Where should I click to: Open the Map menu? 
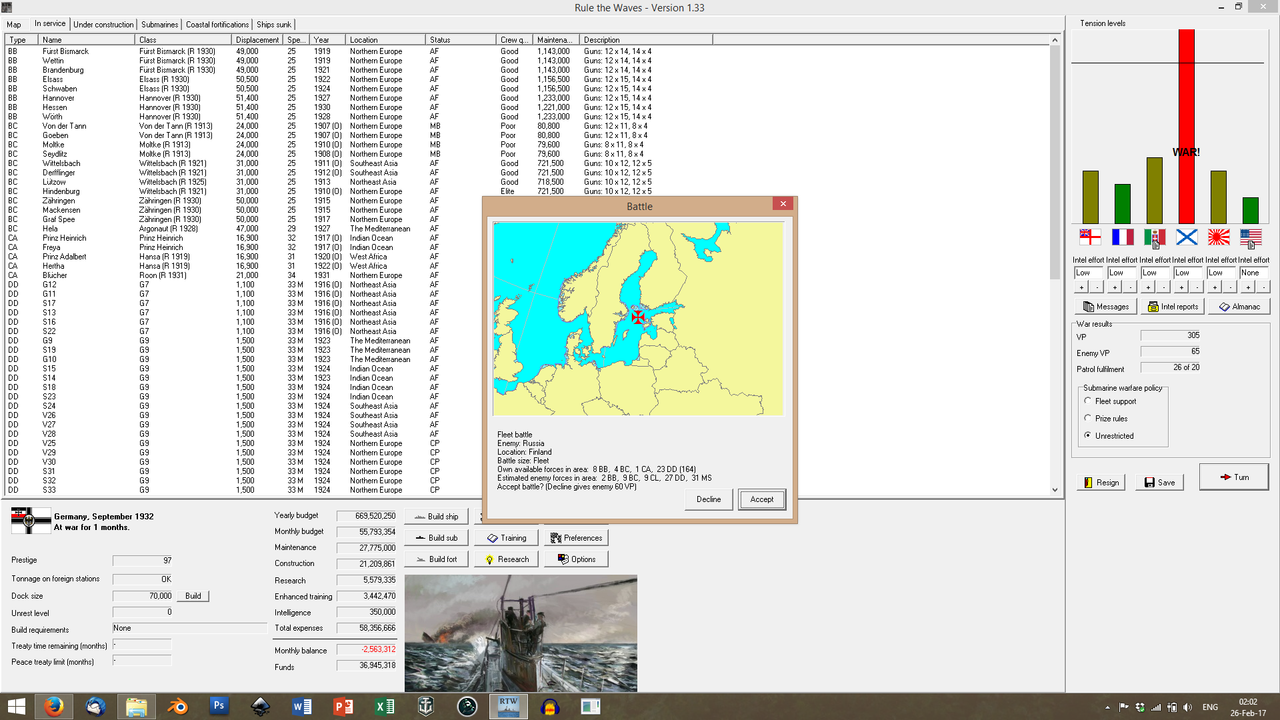[13, 24]
